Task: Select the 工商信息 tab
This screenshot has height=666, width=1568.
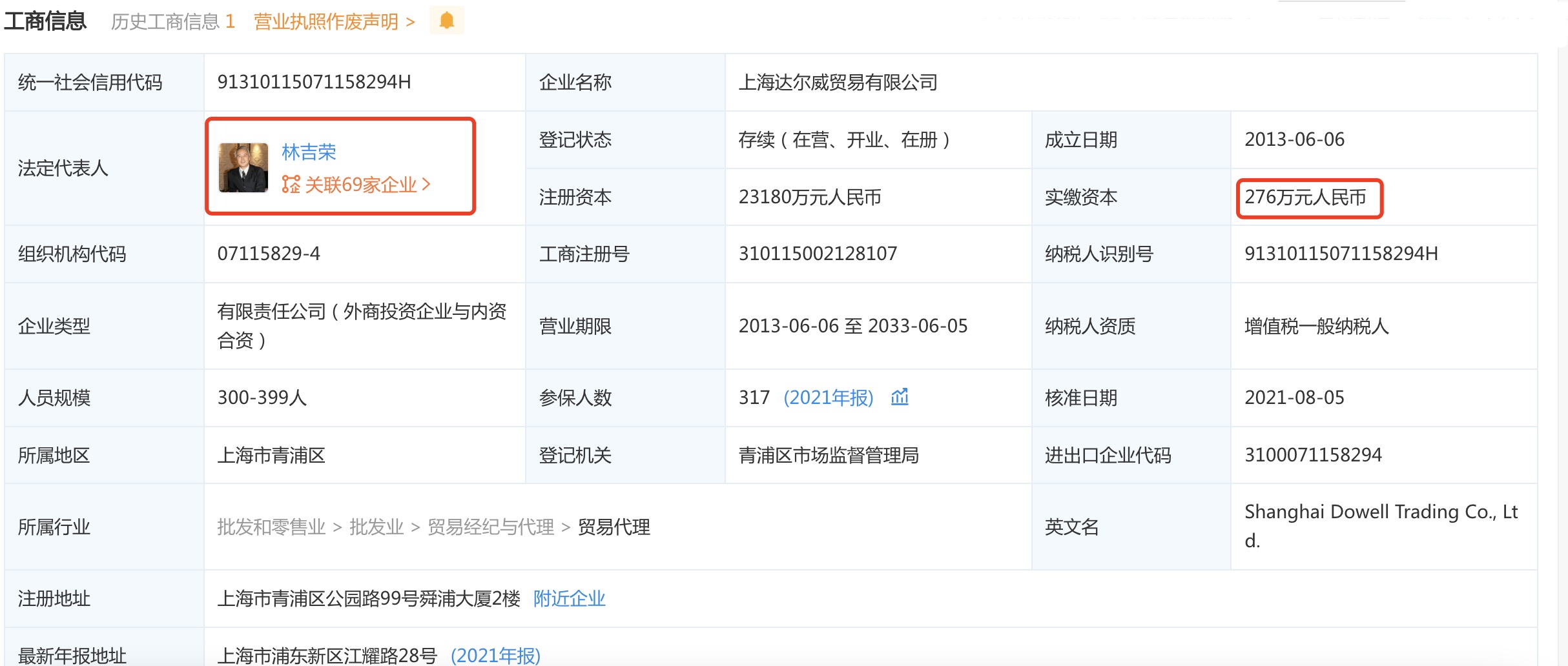Action: pyautogui.click(x=44, y=21)
